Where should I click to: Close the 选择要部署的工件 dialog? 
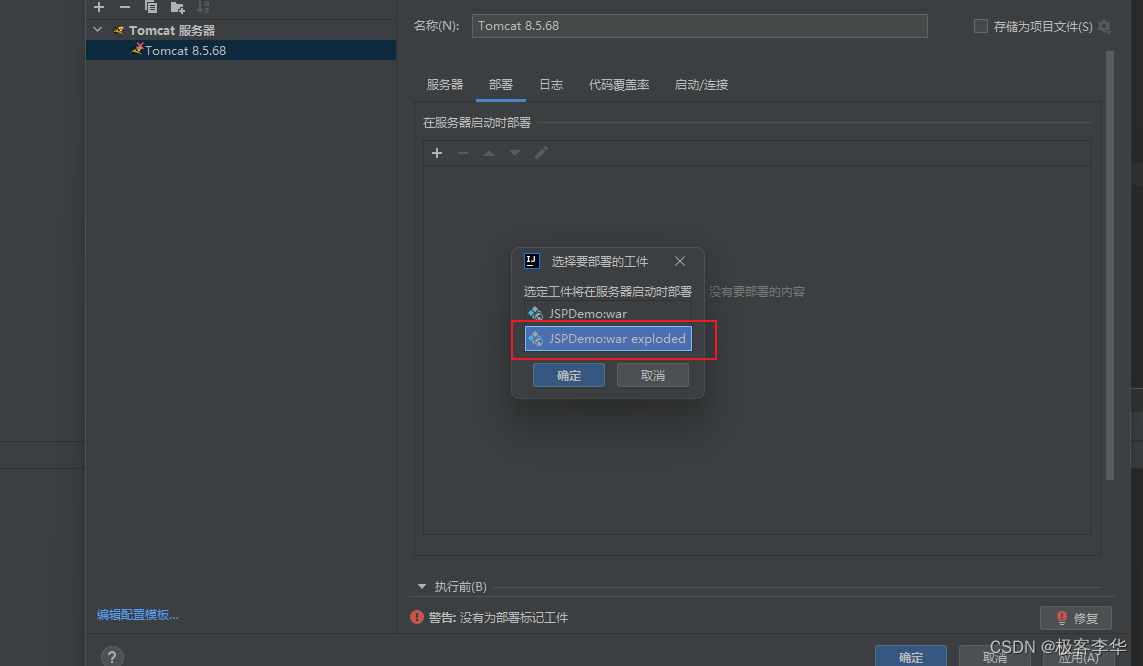click(x=679, y=262)
